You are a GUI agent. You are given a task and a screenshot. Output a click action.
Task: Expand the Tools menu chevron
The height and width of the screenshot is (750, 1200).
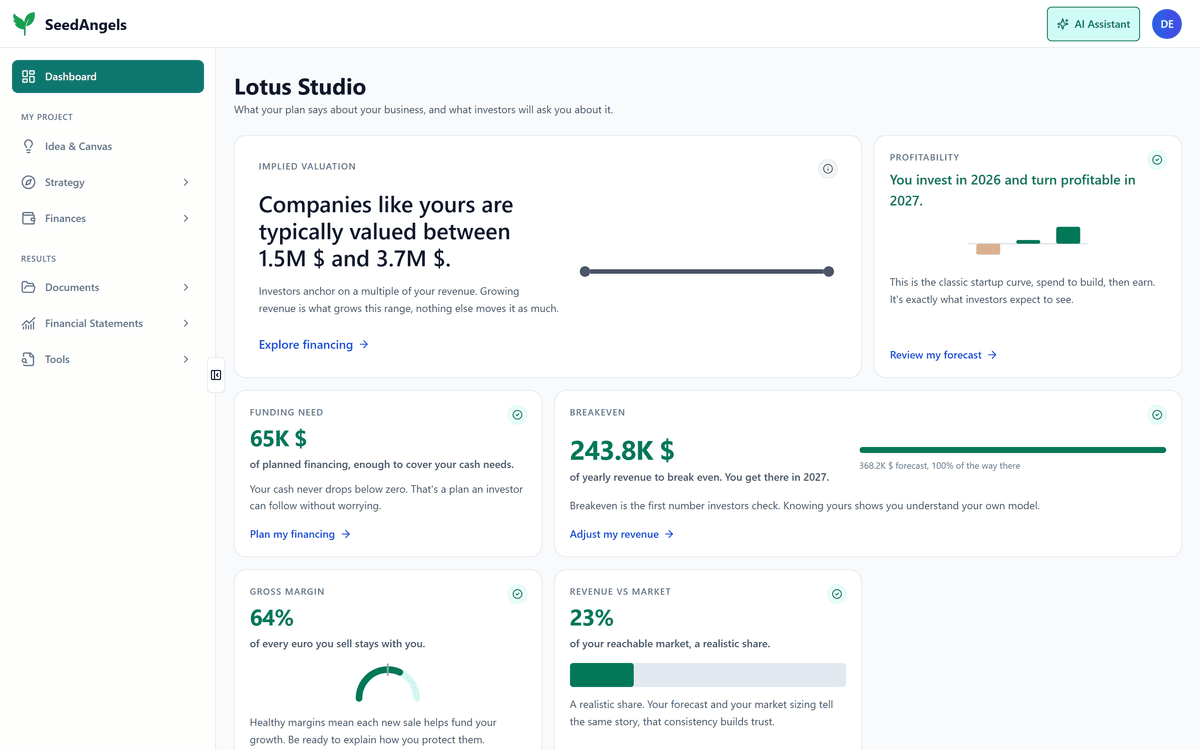point(186,359)
